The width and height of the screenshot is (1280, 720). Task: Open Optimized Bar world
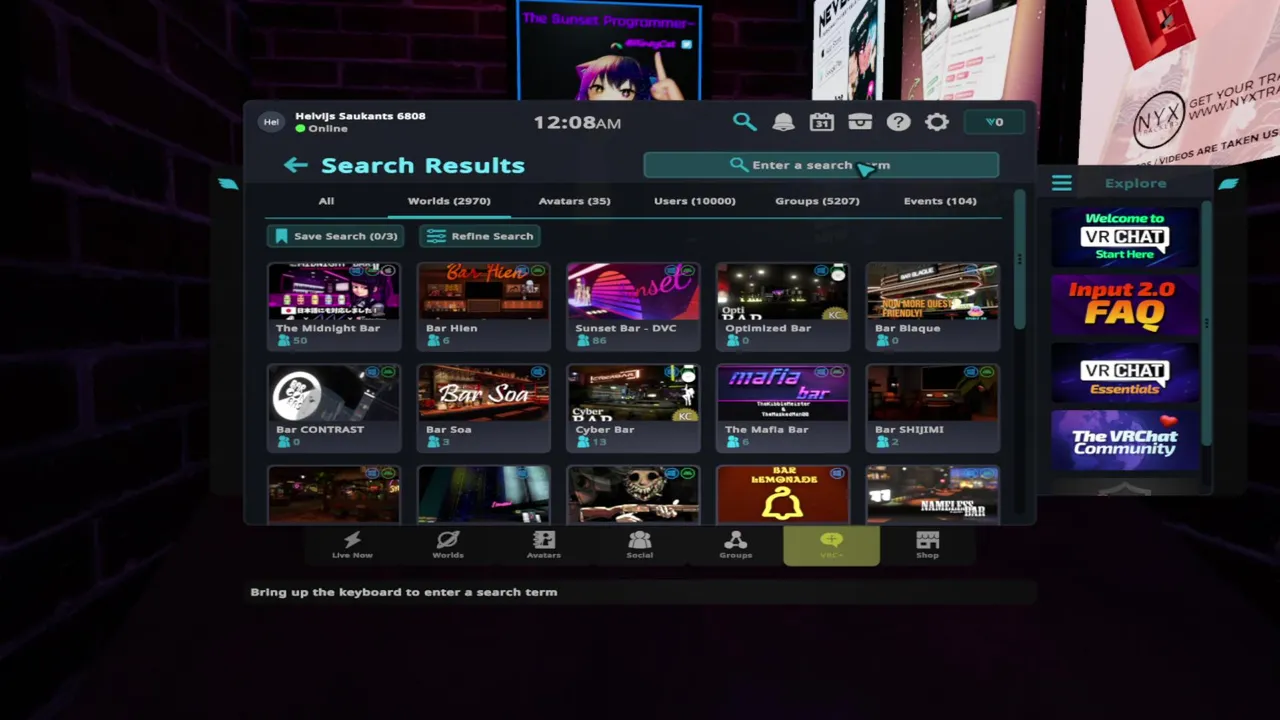[x=783, y=306]
